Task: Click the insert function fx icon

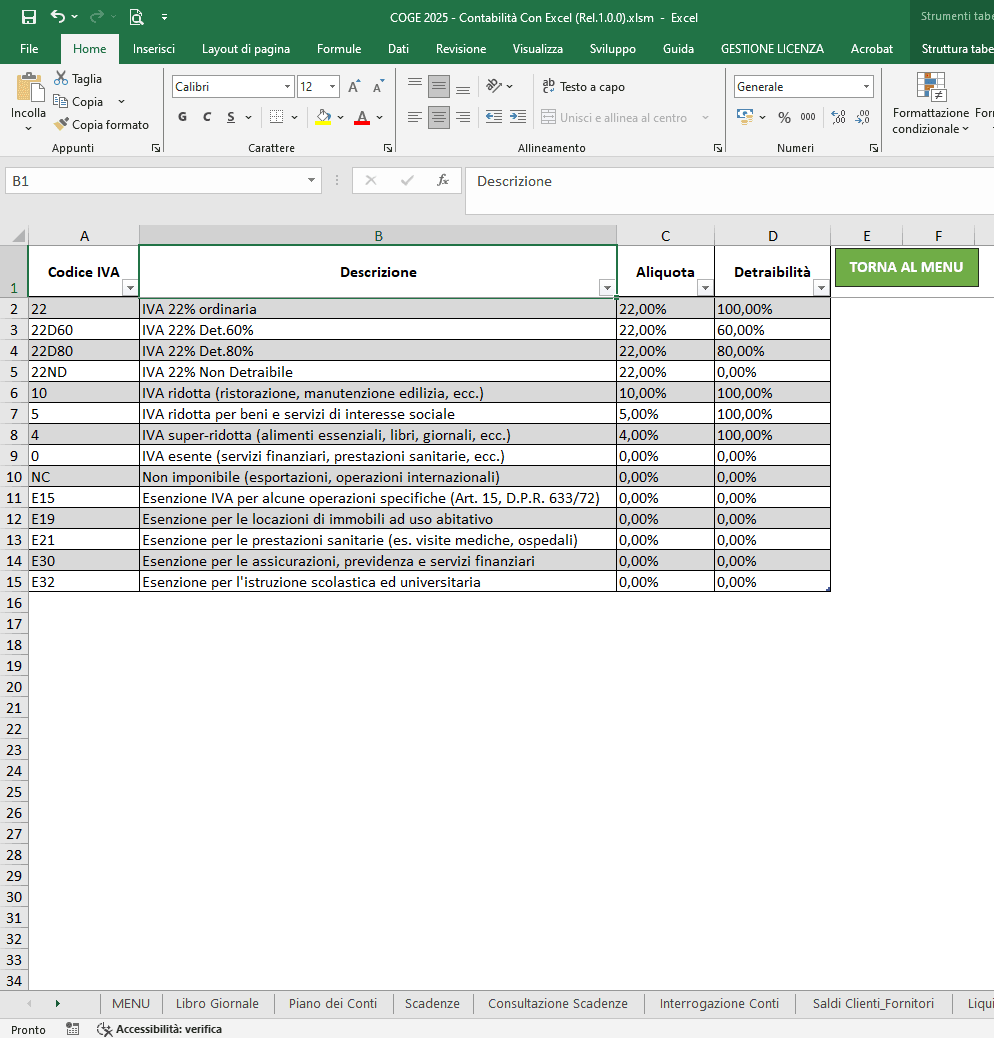Action: (443, 181)
